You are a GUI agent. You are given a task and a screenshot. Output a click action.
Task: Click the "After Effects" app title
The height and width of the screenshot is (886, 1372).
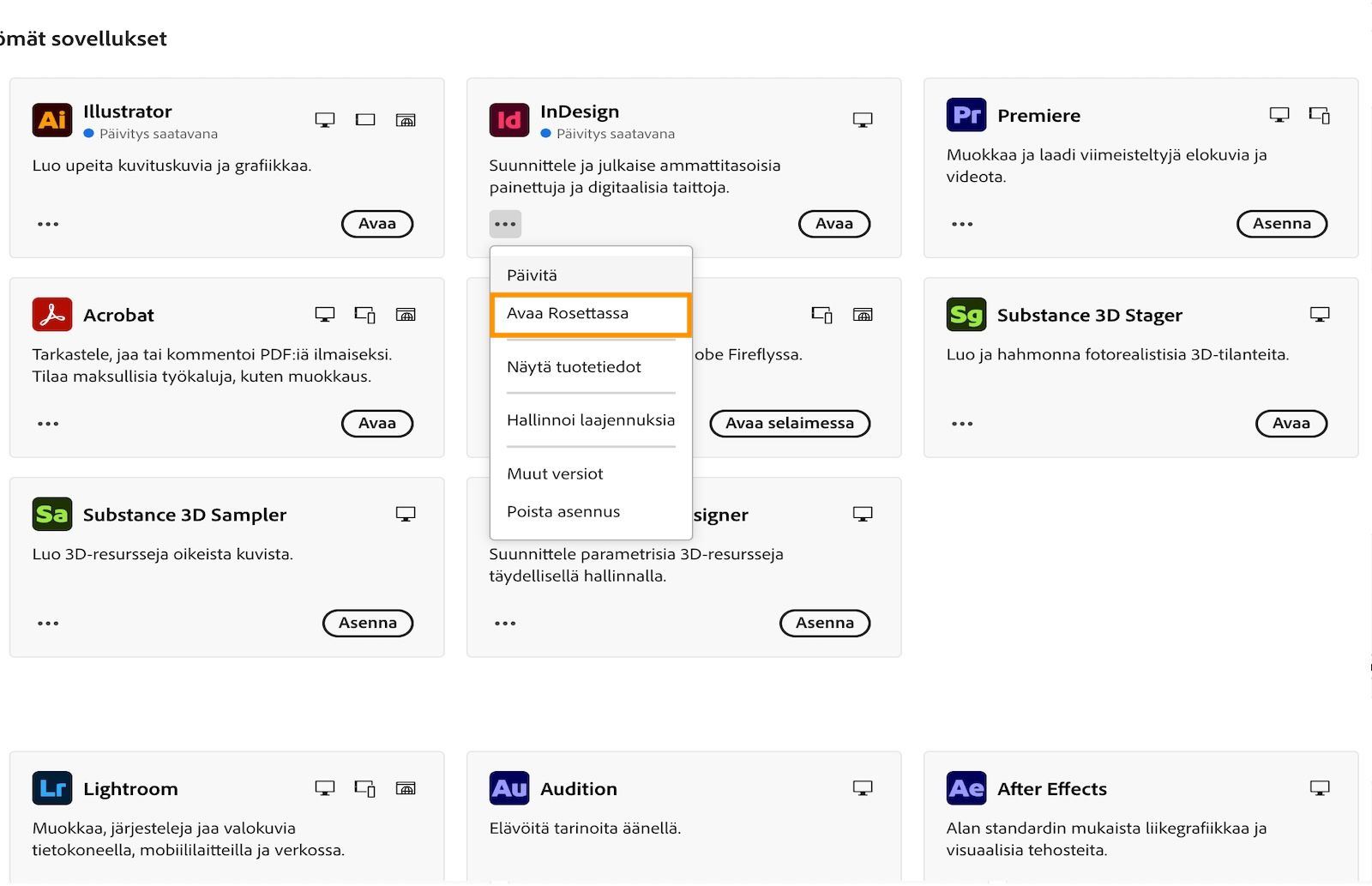1052,789
